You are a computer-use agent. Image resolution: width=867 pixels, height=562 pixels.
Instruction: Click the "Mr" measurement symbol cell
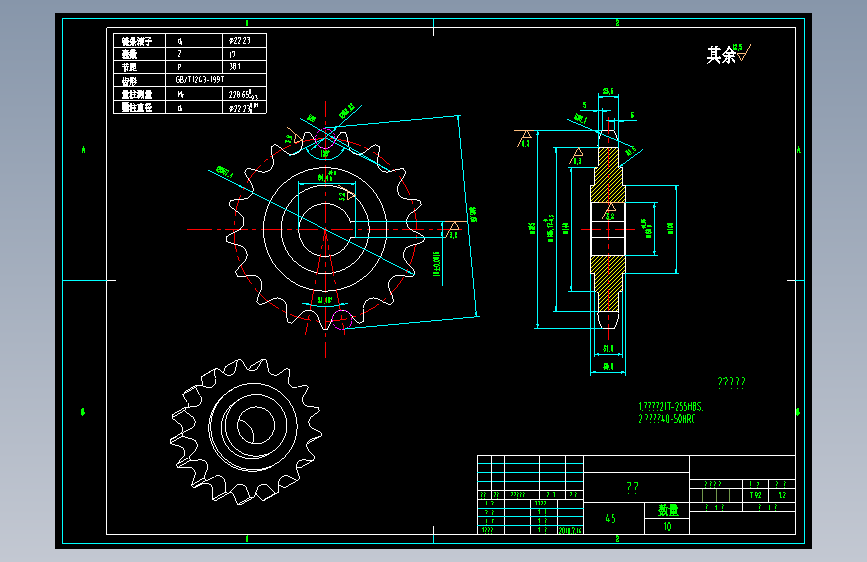(x=194, y=94)
